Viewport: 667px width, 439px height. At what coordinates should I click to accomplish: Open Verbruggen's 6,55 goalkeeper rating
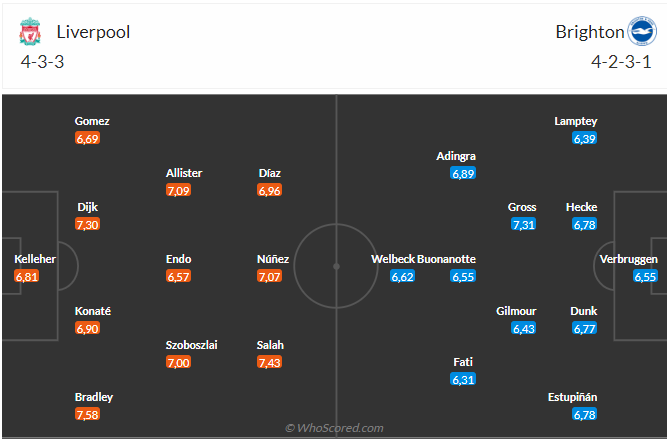pos(646,276)
